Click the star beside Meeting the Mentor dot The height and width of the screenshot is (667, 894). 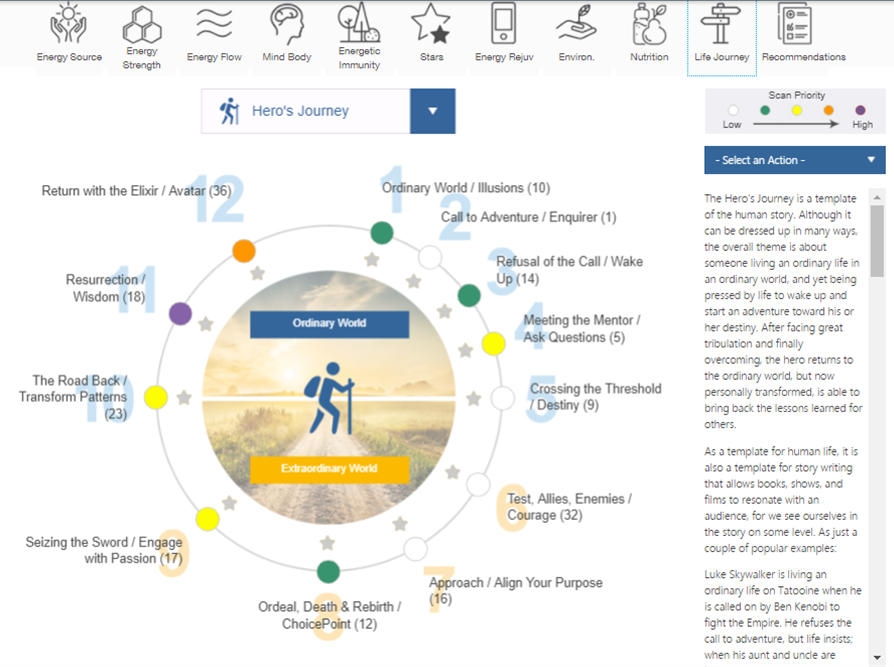466,350
